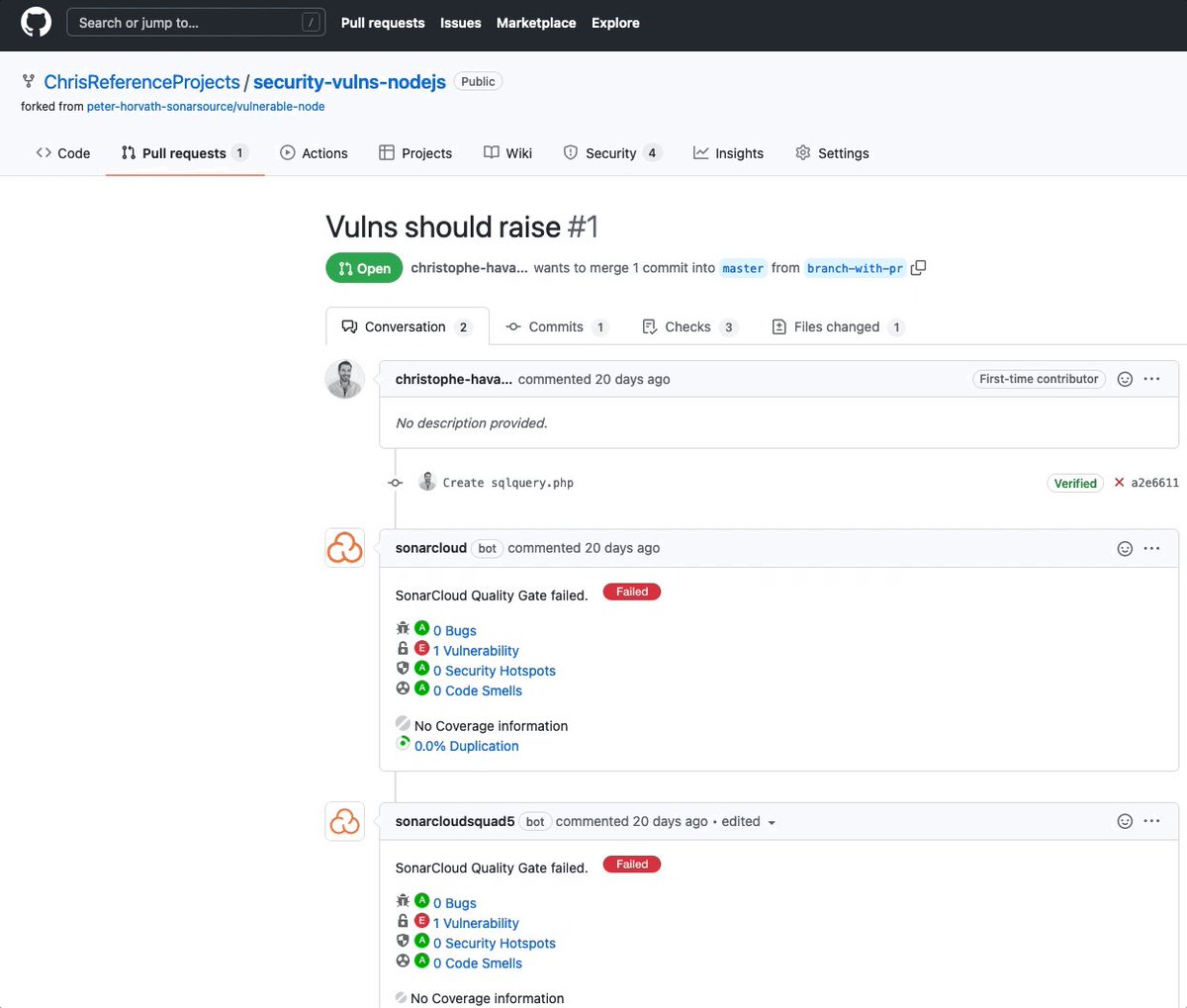Open 1 Vulnerability link in sonarcloud's comment
Screen dimensions: 1187x1008
pyautogui.click(x=476, y=651)
